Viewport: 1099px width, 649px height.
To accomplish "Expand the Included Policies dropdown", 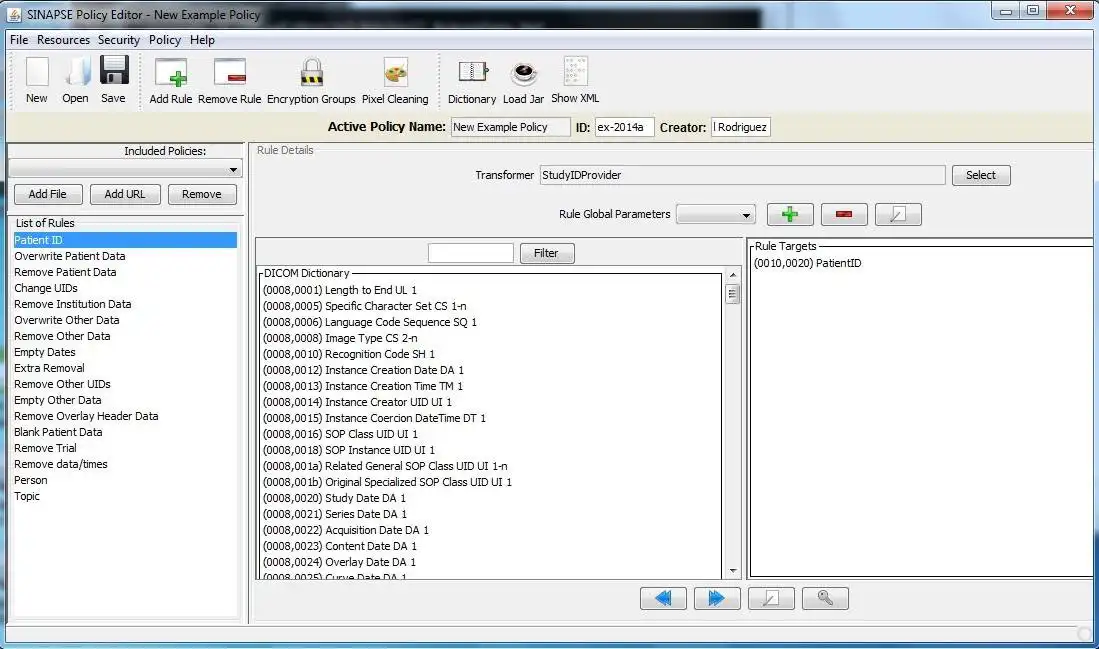I will click(x=125, y=169).
